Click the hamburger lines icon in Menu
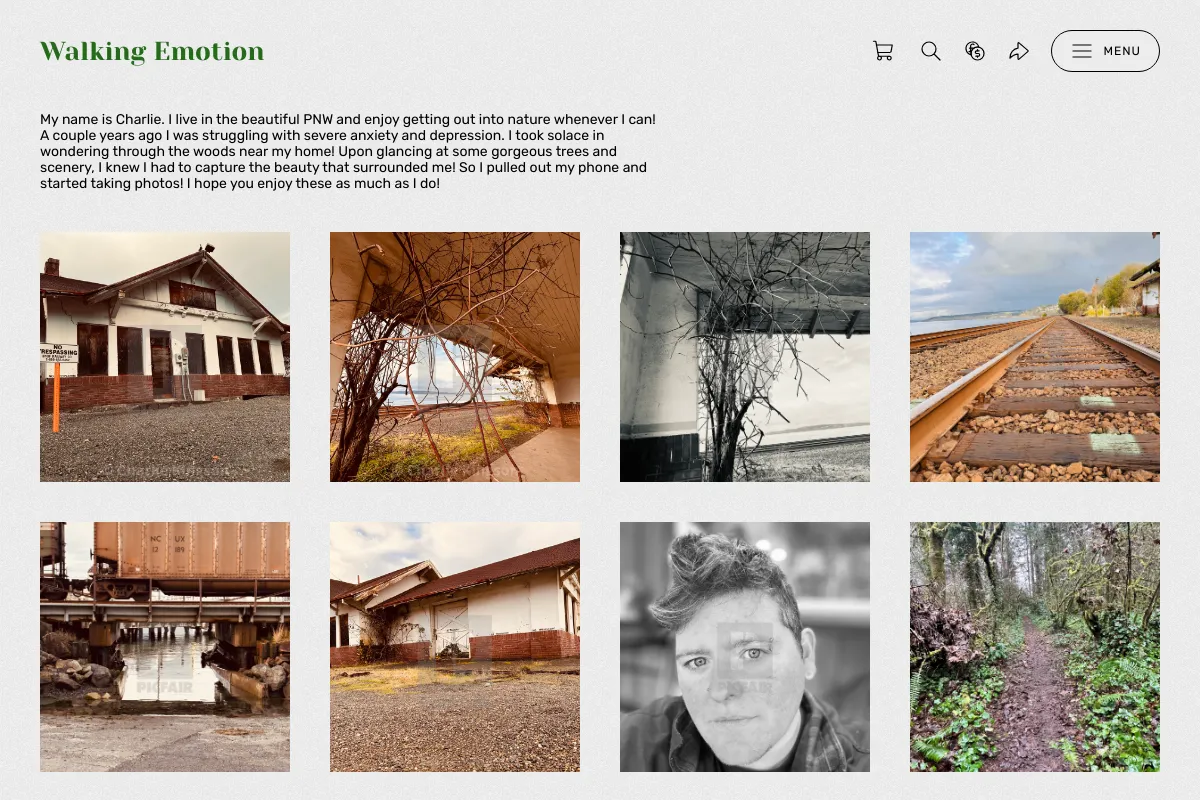 (1082, 51)
